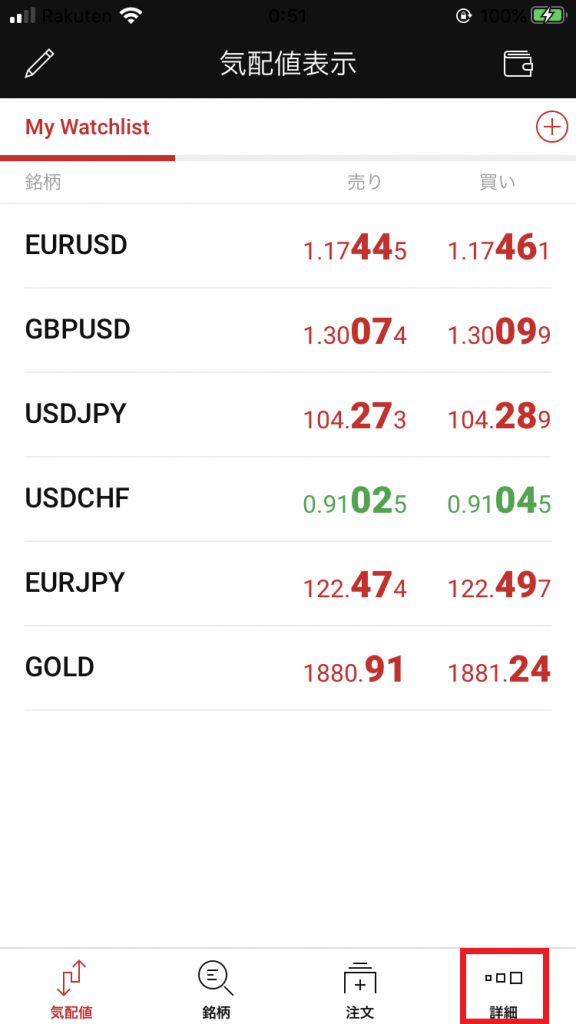
Task: Tap the GOLD buy price 1881.24
Action: coord(499,670)
